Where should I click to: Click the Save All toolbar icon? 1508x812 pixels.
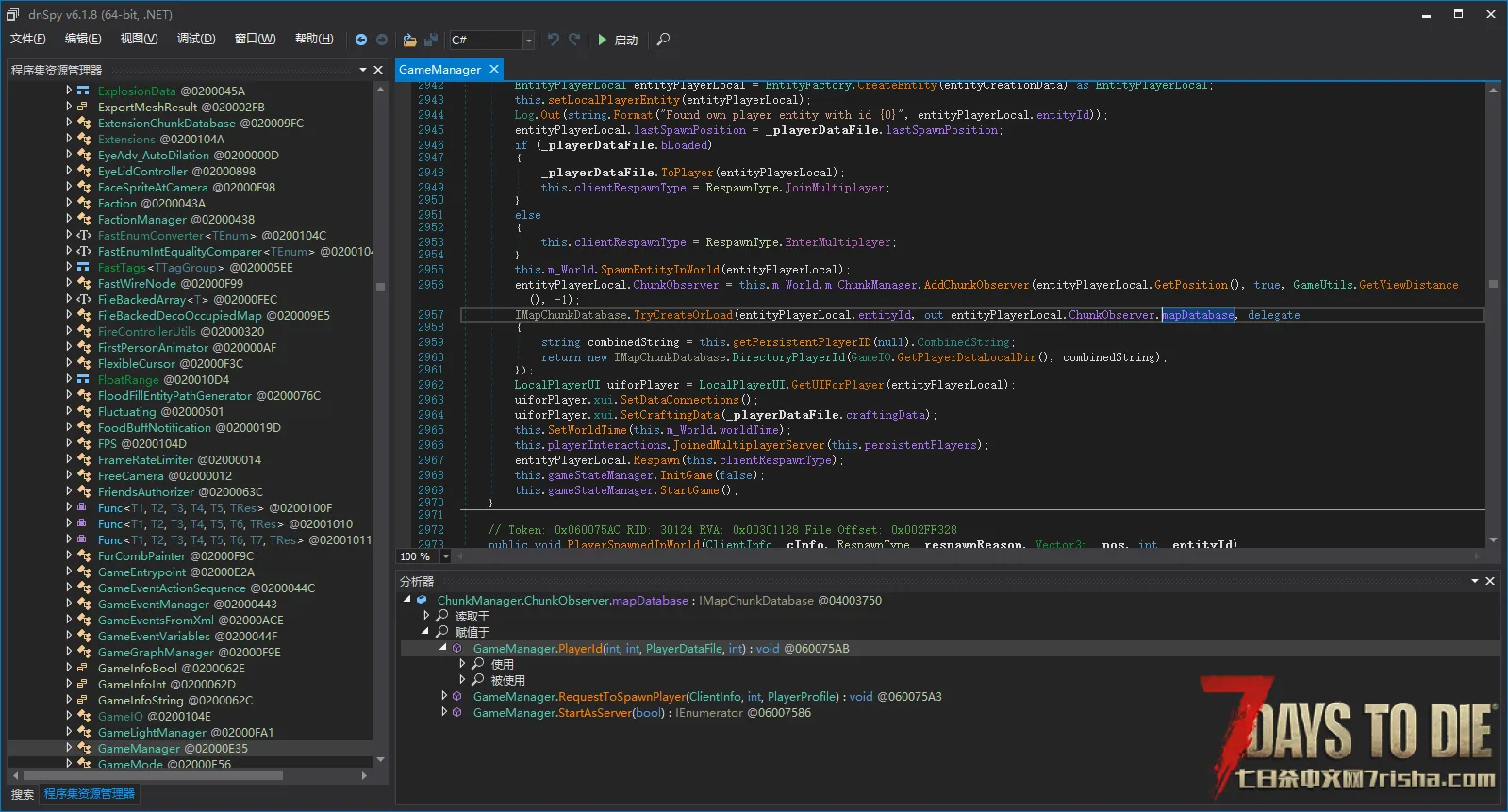(x=430, y=40)
